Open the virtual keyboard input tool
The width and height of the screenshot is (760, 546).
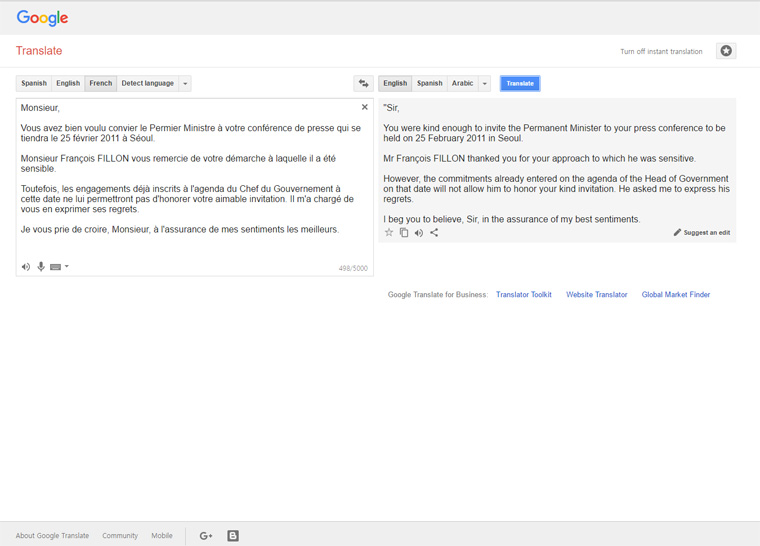(55, 267)
